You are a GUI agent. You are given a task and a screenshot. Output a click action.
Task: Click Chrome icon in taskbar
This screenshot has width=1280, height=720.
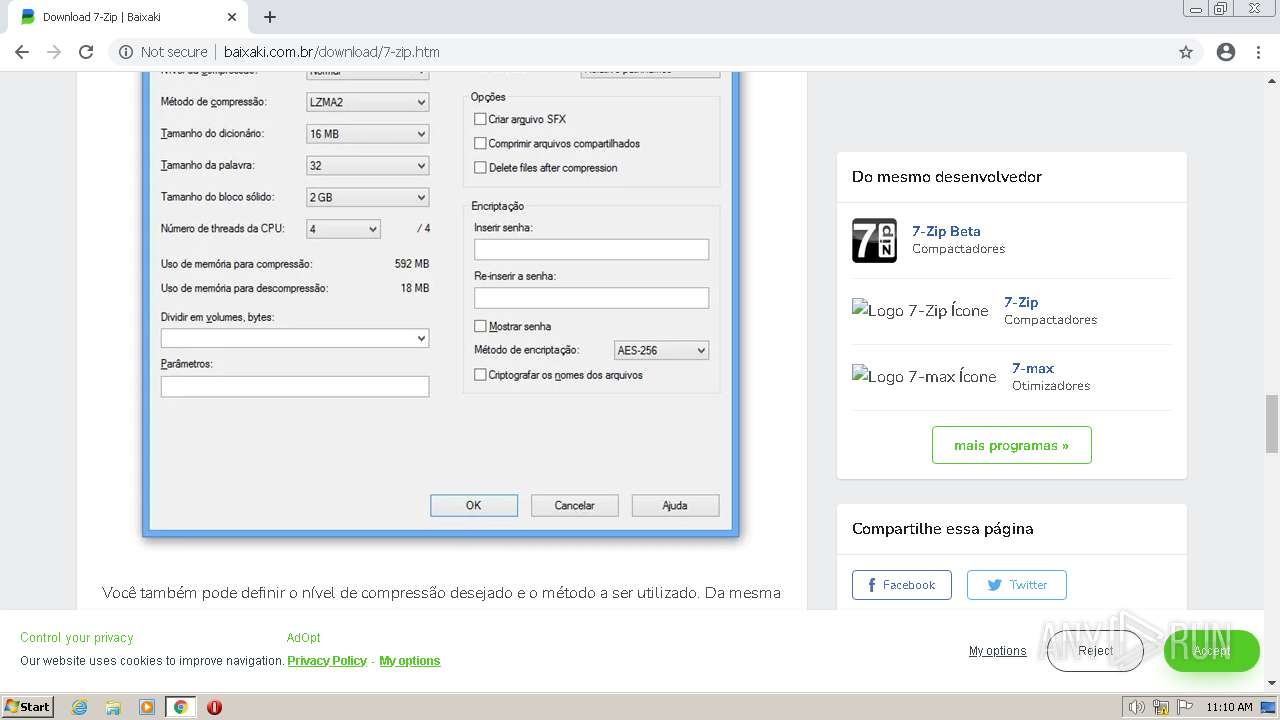[180, 707]
